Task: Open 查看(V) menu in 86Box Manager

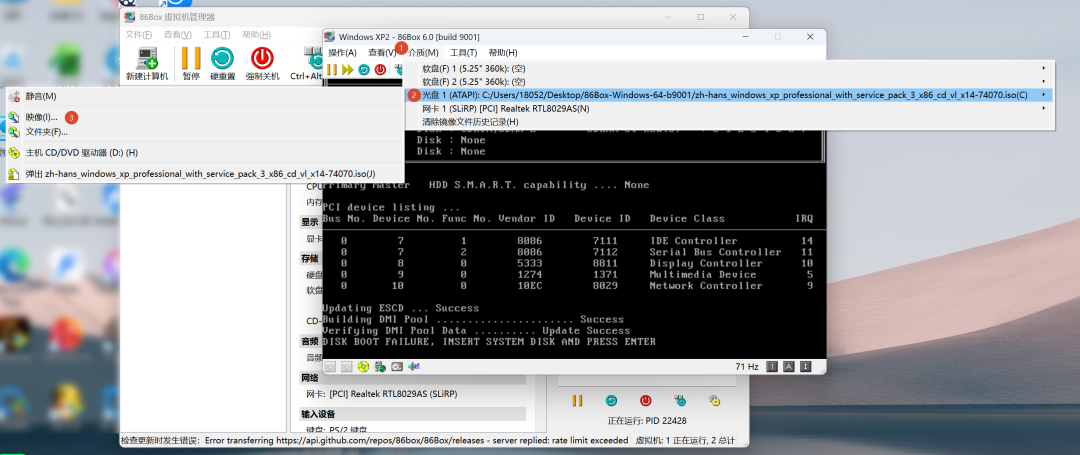Action: [178, 34]
